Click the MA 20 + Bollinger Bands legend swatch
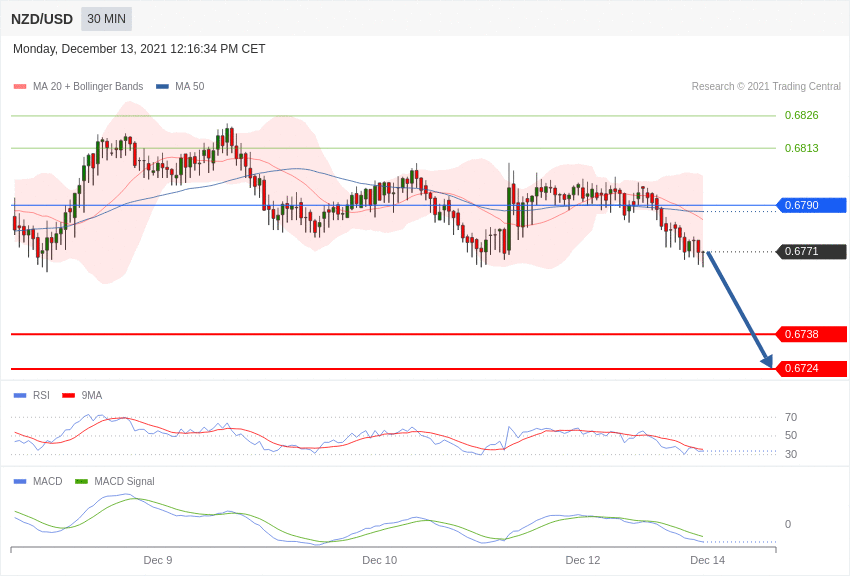 coord(20,87)
